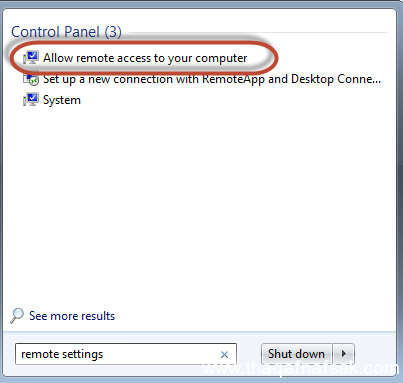Follow the See more results link

[x=72, y=316]
